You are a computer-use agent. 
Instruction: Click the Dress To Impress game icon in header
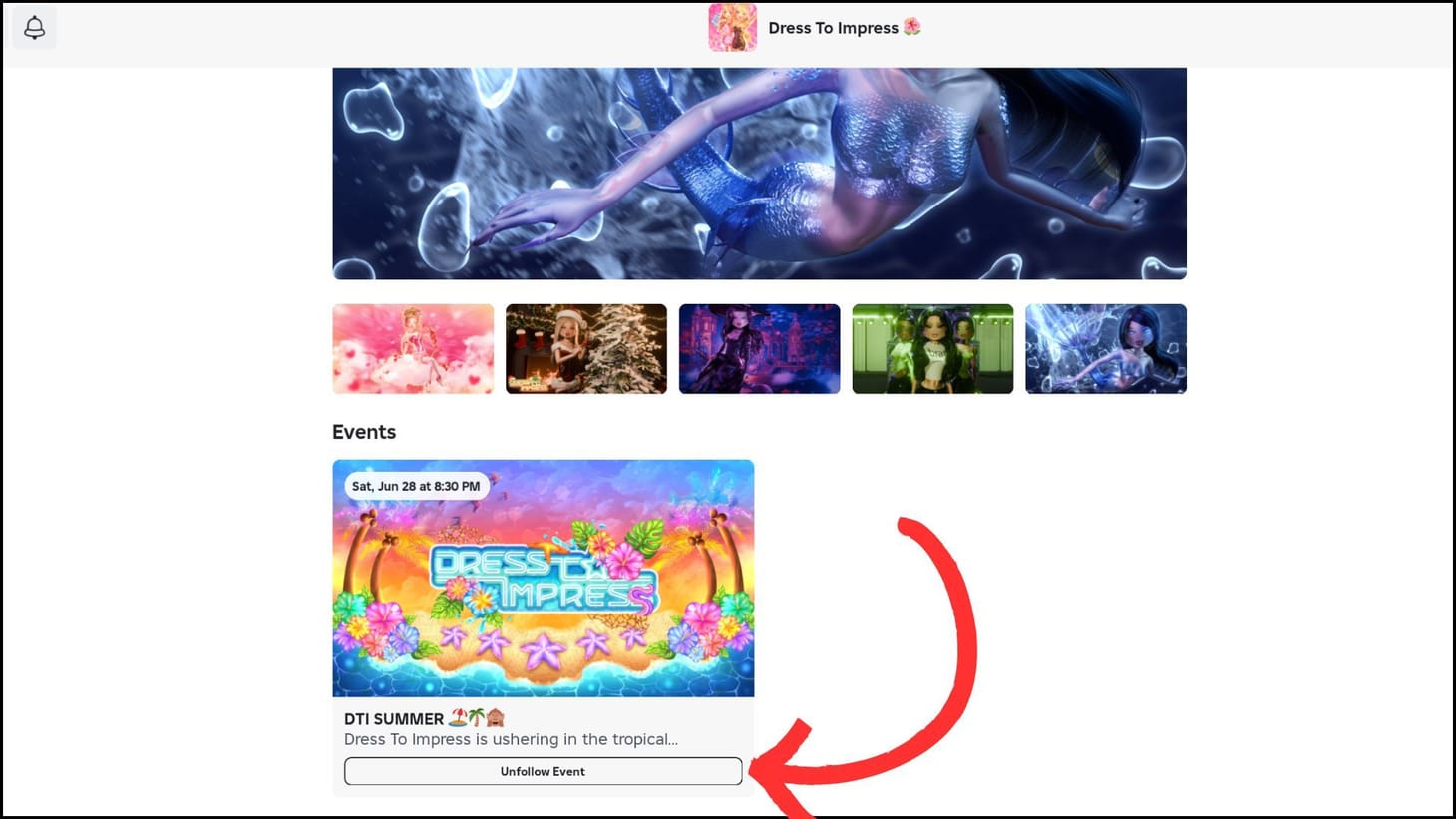tap(732, 28)
